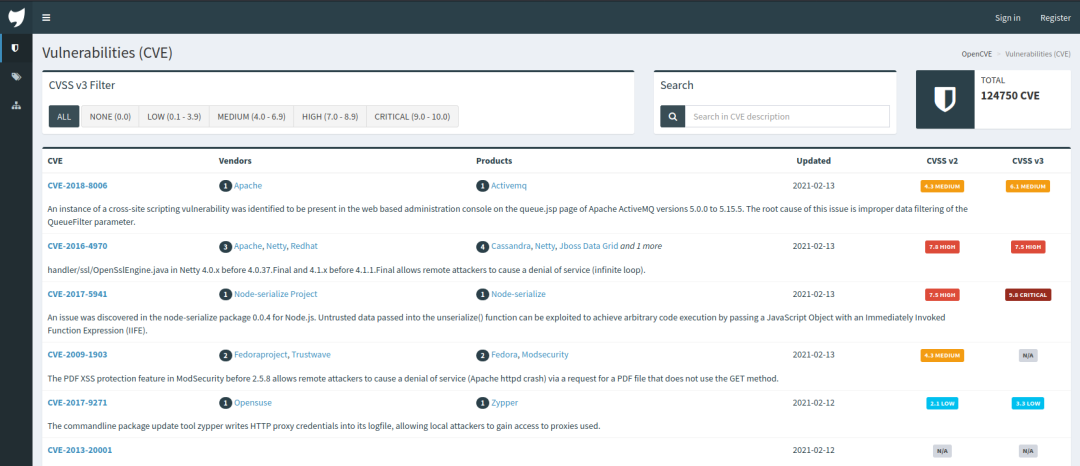Image resolution: width=1080 pixels, height=466 pixels.
Task: Toggle the hamburger sidebar menu
Action: coord(46,18)
